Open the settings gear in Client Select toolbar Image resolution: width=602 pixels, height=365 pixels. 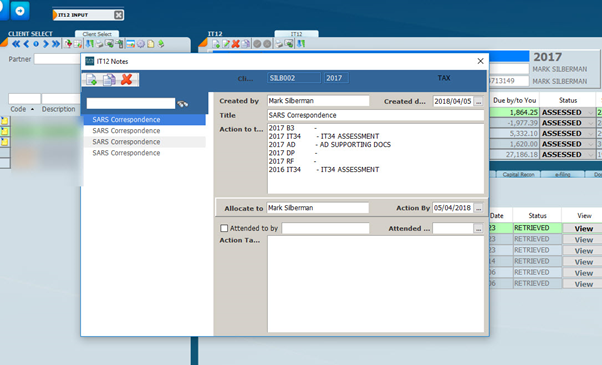click(141, 44)
